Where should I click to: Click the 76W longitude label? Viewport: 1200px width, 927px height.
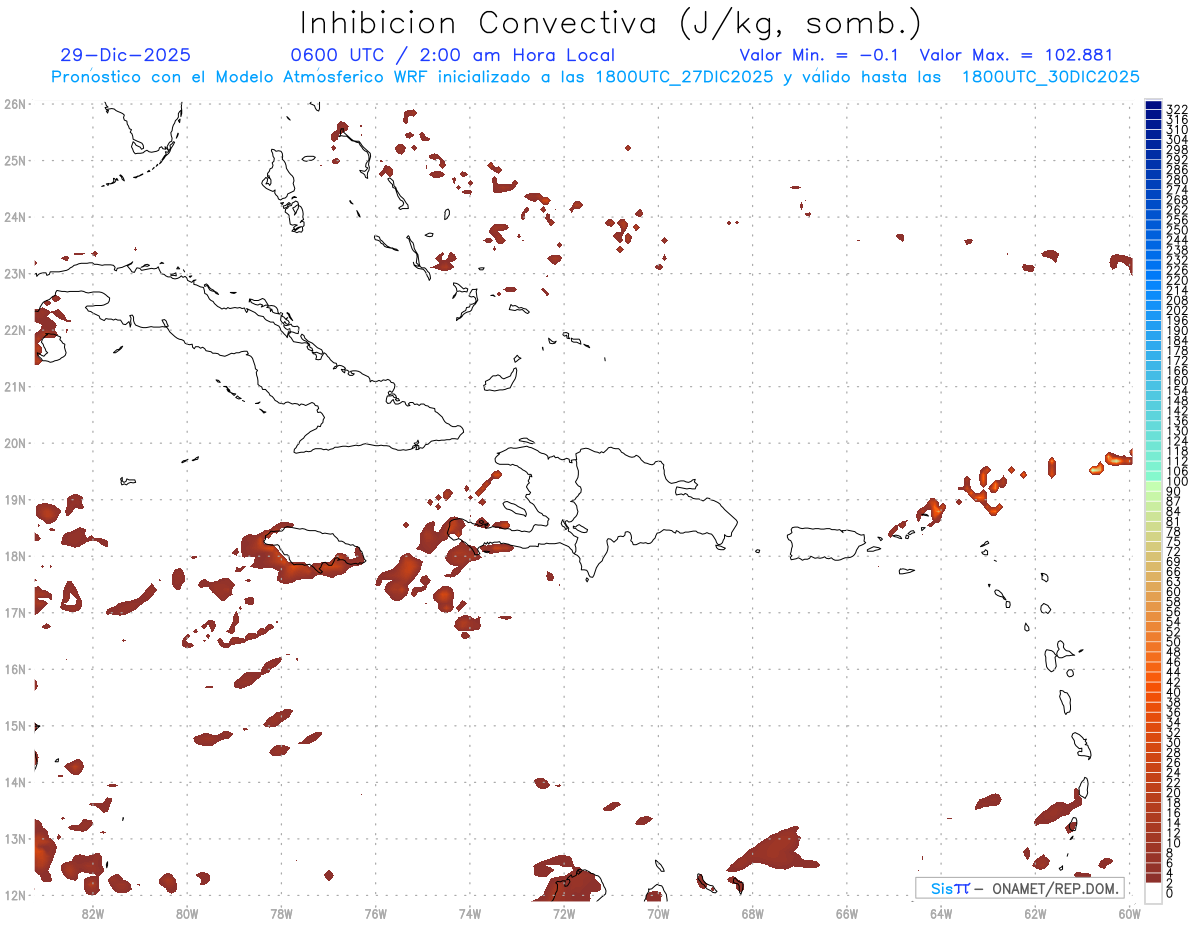(x=375, y=912)
